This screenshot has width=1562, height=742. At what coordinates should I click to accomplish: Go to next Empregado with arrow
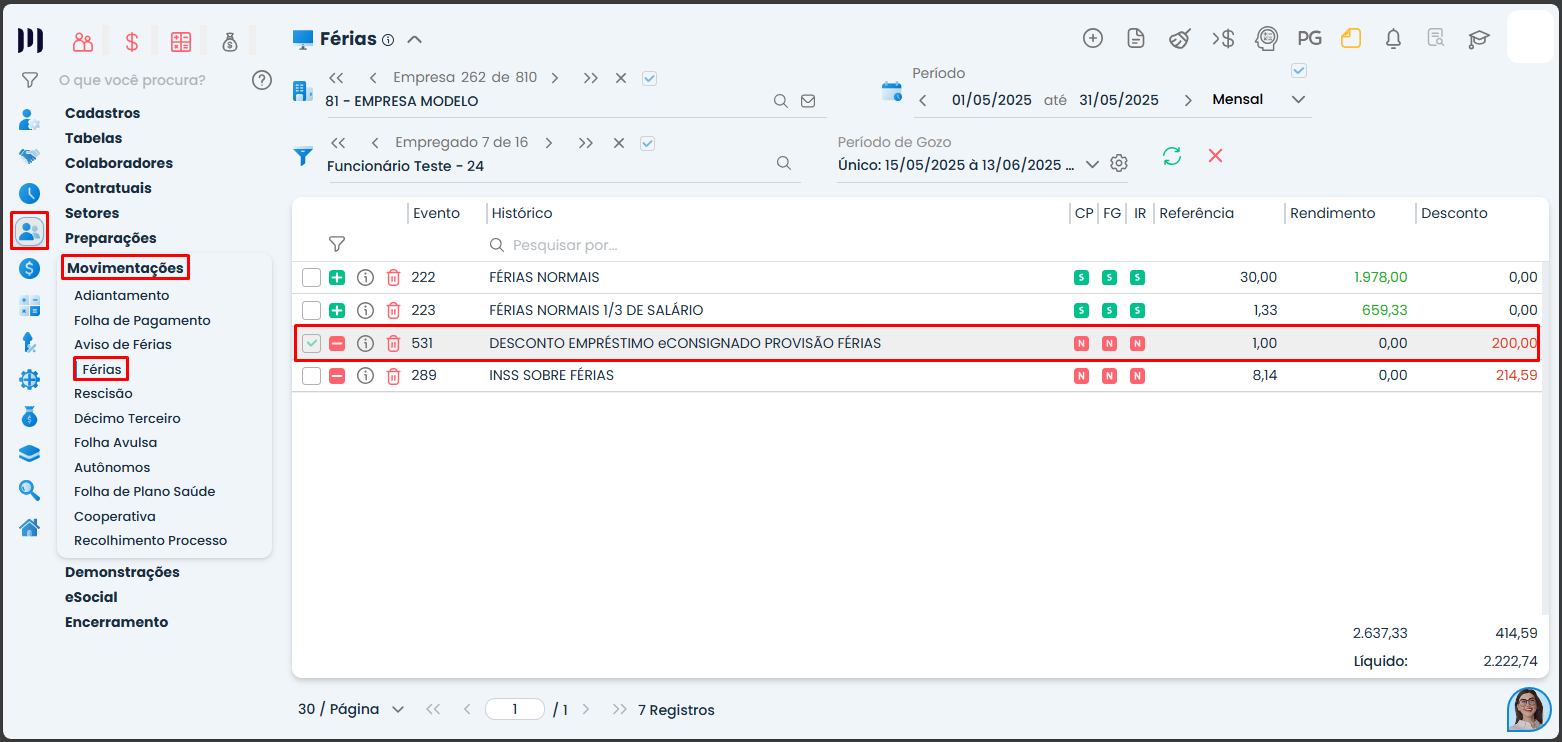(553, 143)
